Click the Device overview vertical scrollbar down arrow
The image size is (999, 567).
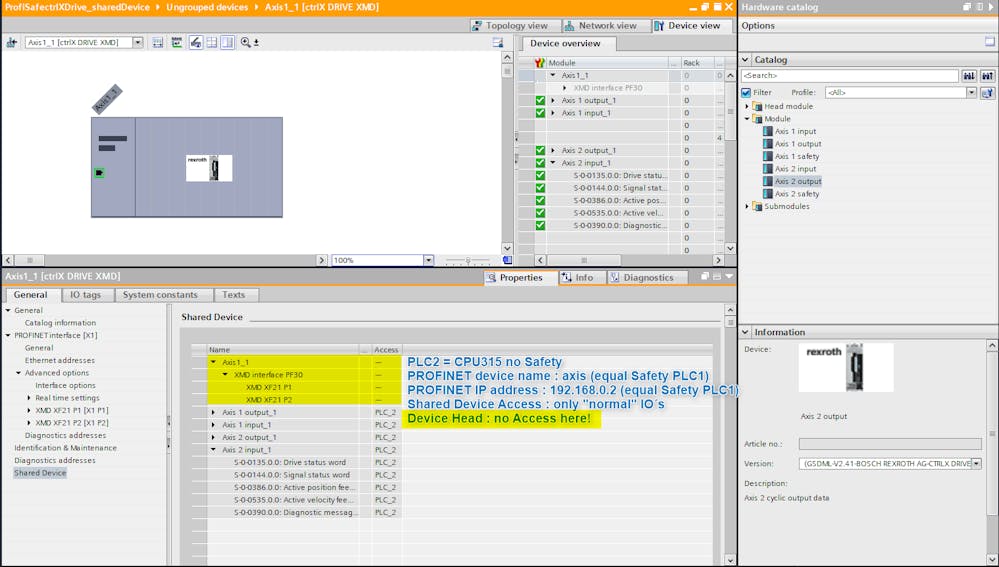tap(730, 248)
